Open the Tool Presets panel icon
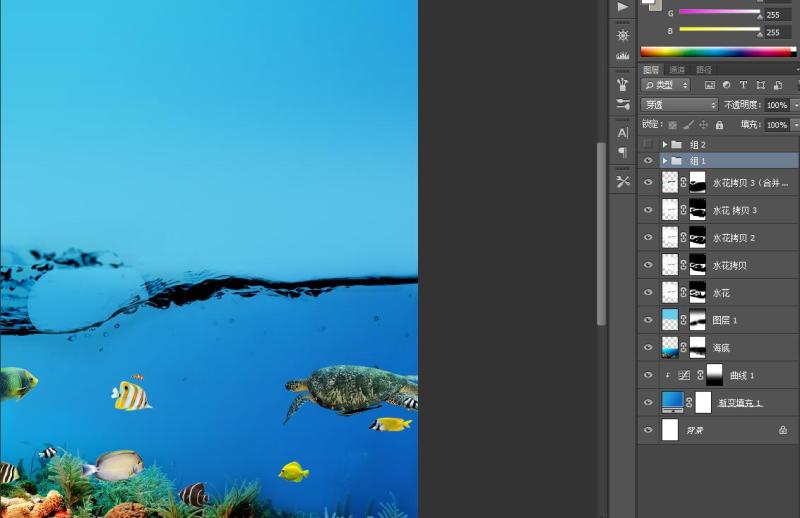800x518 pixels. 622,181
